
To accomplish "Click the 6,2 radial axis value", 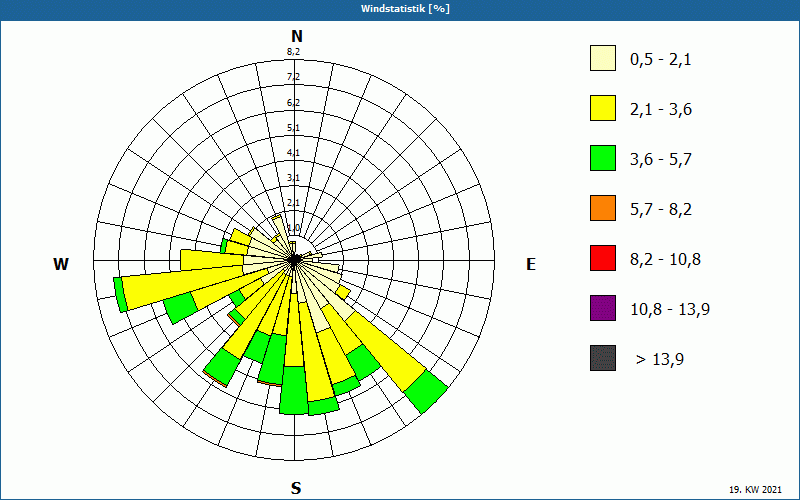I will [x=293, y=103].
